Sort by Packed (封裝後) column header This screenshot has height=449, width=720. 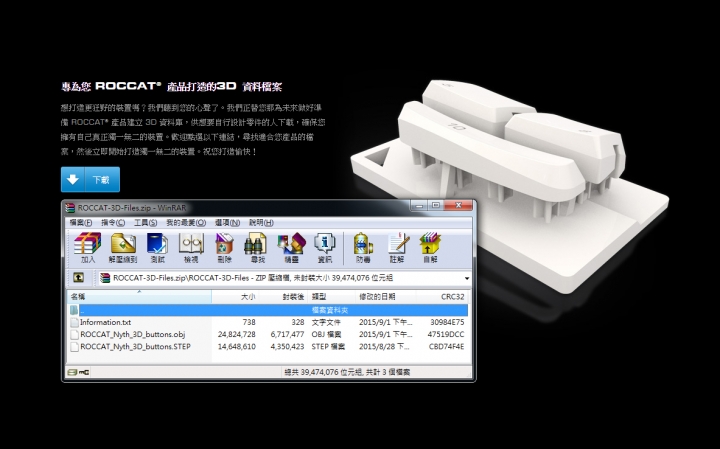point(283,297)
